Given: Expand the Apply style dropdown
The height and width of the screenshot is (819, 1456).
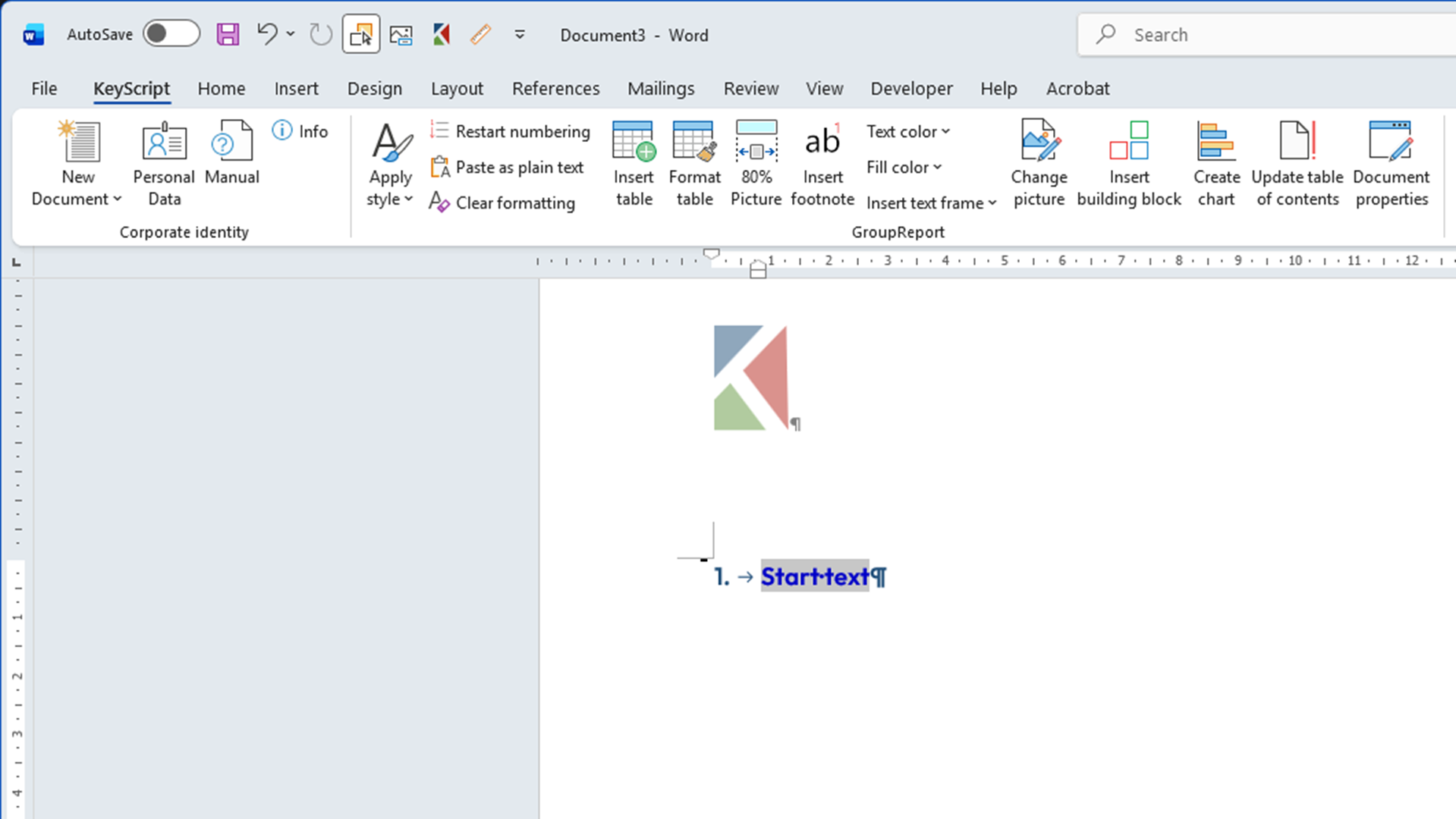Looking at the screenshot, I should pos(390,164).
